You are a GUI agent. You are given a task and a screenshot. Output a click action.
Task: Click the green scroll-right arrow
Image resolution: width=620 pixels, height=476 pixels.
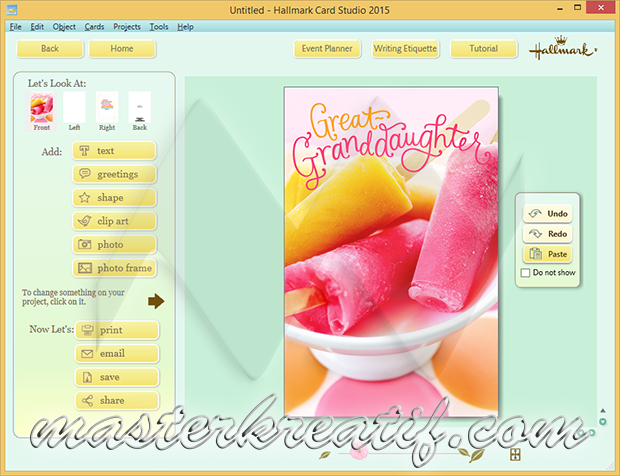click(x=592, y=433)
